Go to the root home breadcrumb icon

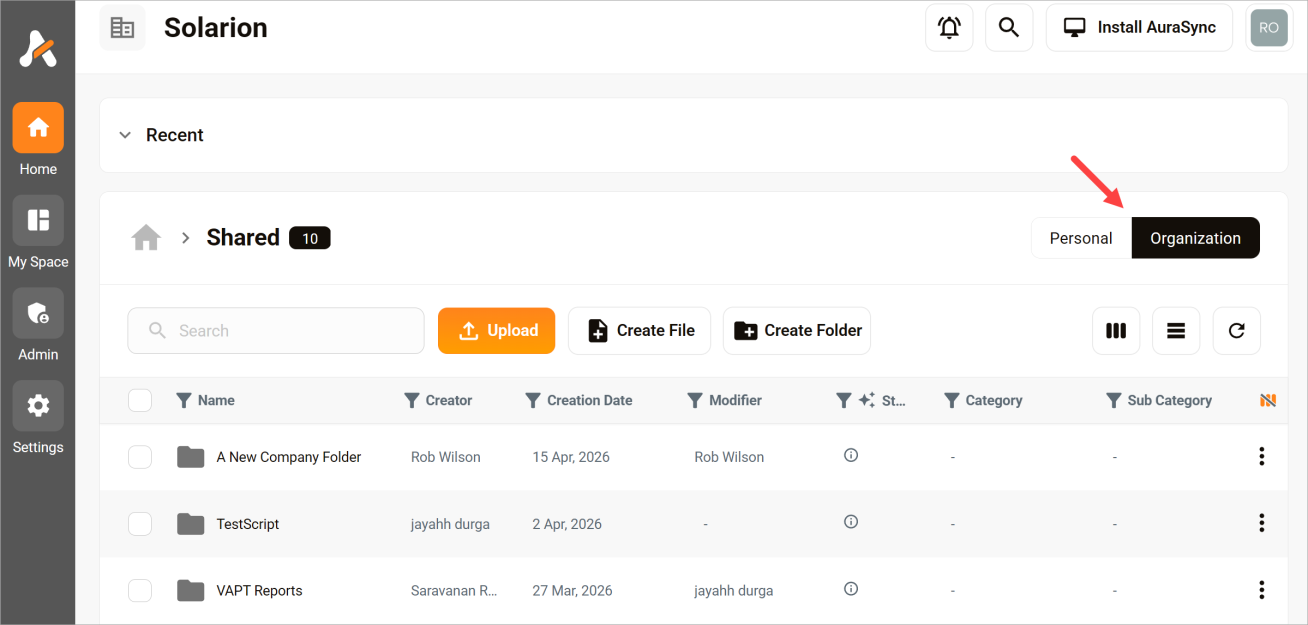pos(146,238)
